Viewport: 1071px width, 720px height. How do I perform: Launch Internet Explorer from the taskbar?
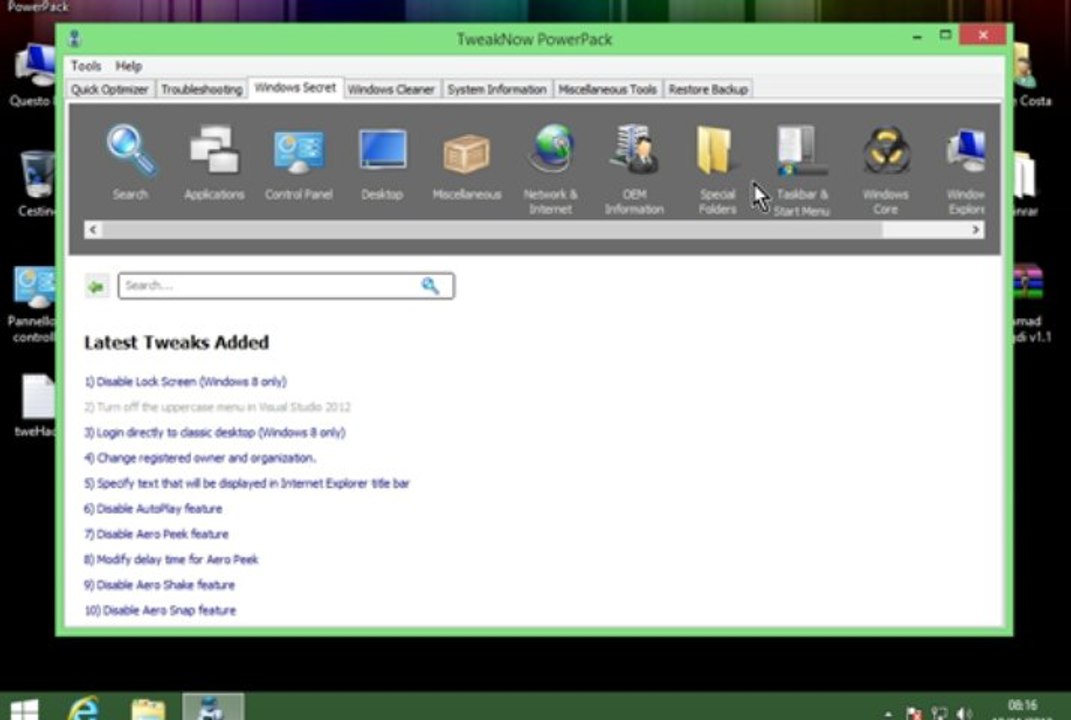point(83,708)
